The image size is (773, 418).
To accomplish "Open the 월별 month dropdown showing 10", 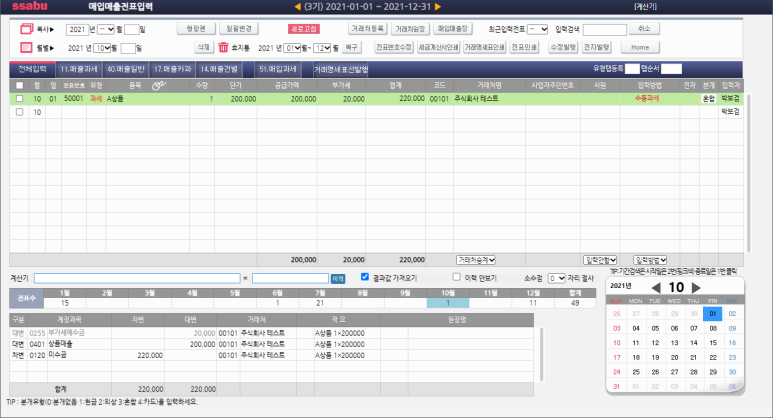I will (103, 48).
